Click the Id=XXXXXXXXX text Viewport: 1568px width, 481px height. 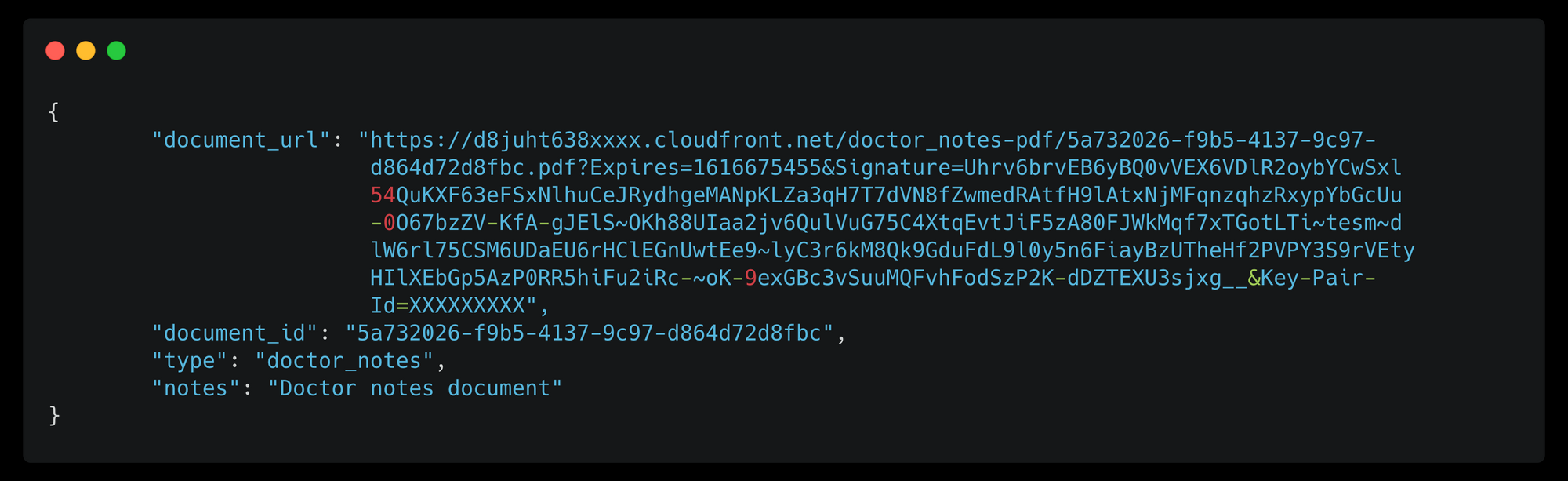click(454, 306)
